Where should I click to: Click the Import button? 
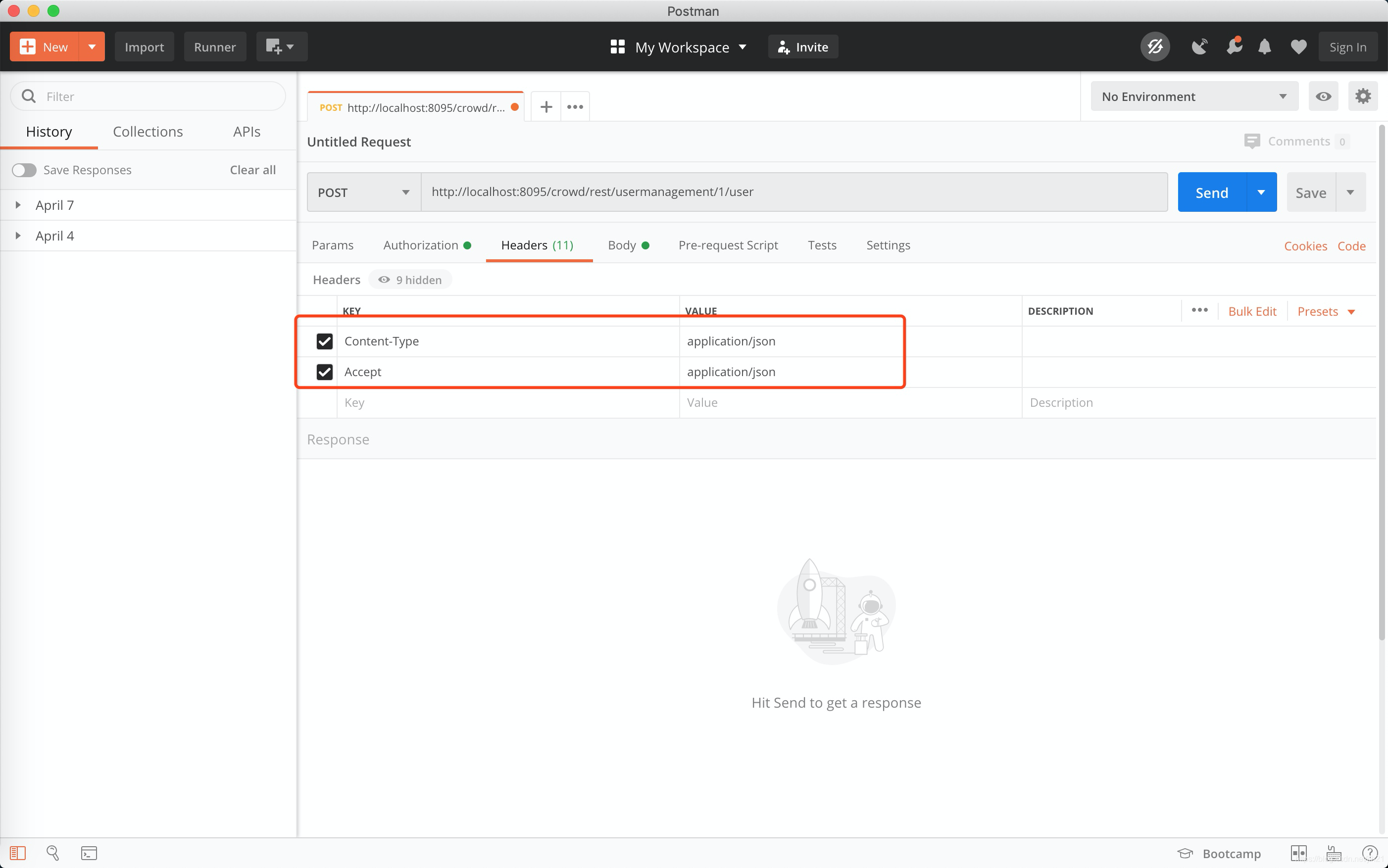pos(144,47)
